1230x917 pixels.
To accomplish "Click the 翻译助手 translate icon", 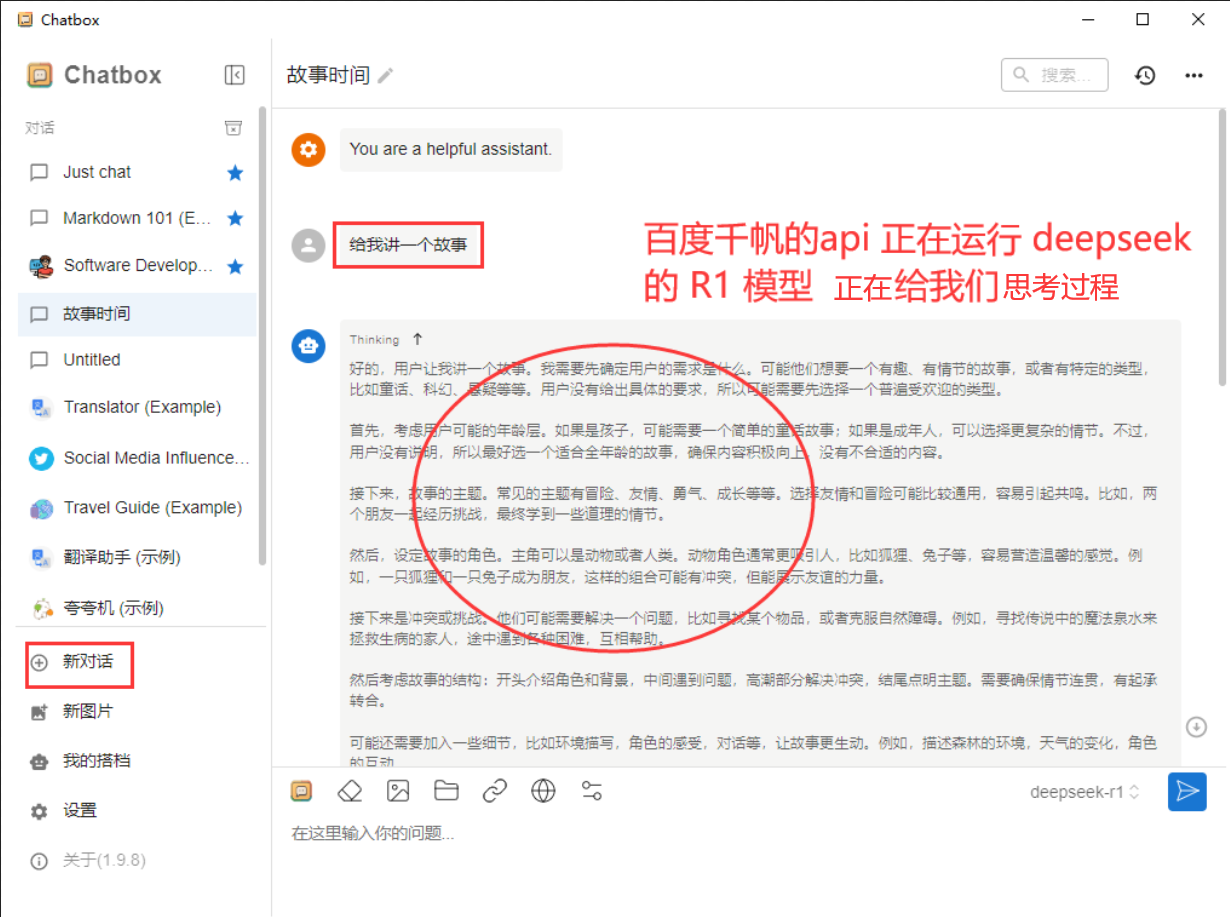I will (x=41, y=558).
